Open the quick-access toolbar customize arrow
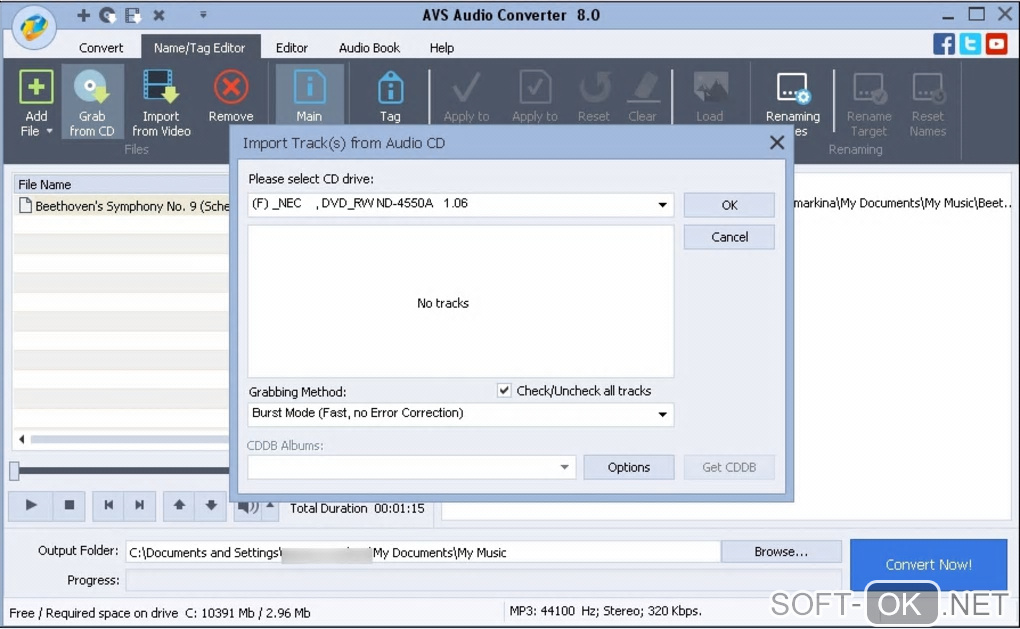This screenshot has height=629, width=1020. tap(203, 14)
